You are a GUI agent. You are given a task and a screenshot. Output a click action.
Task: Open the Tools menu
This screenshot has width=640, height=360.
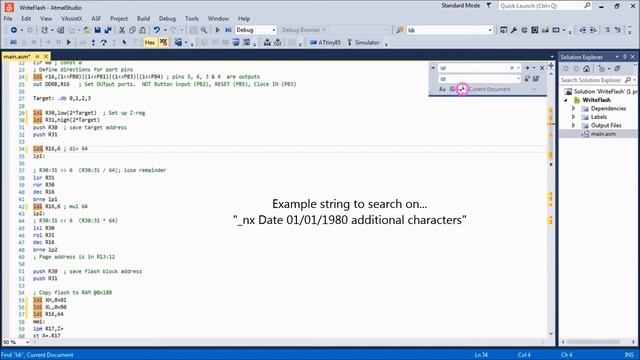[x=191, y=19]
